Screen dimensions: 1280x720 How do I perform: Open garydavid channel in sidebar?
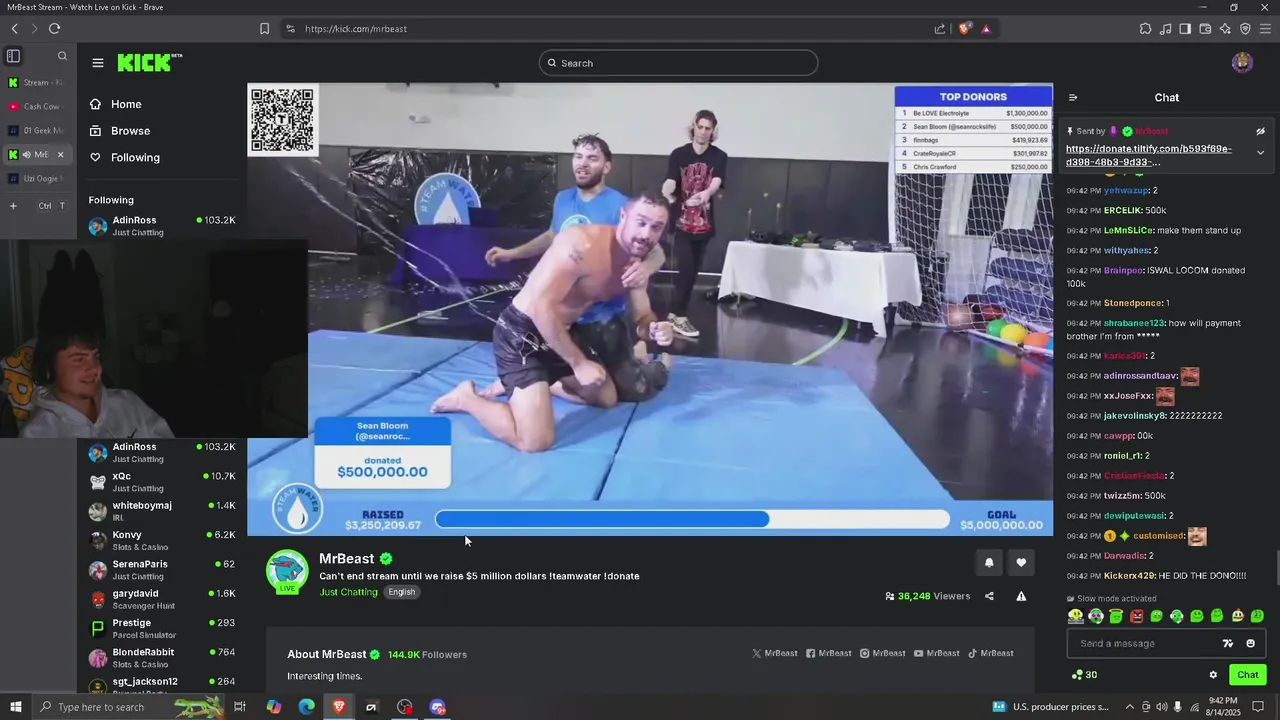[162, 599]
